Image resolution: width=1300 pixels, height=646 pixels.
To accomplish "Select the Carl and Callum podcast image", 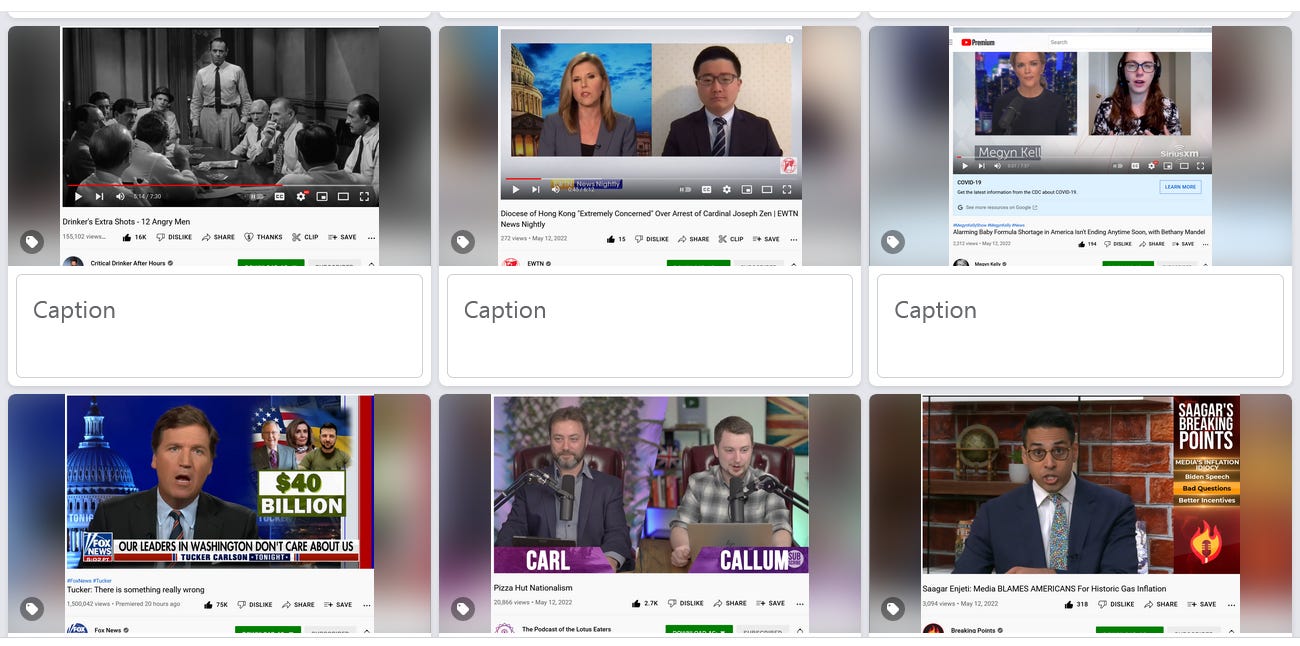I will pos(650,514).
